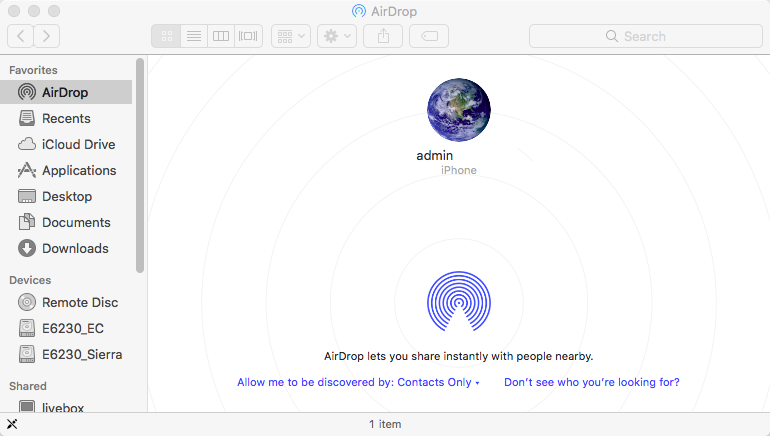Open the 'Allow me to be discovered by' dropdown

(358, 382)
